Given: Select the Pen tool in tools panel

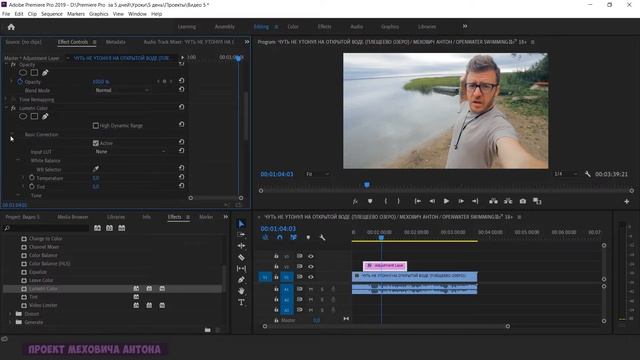Looking at the screenshot, I should click(x=241, y=280).
